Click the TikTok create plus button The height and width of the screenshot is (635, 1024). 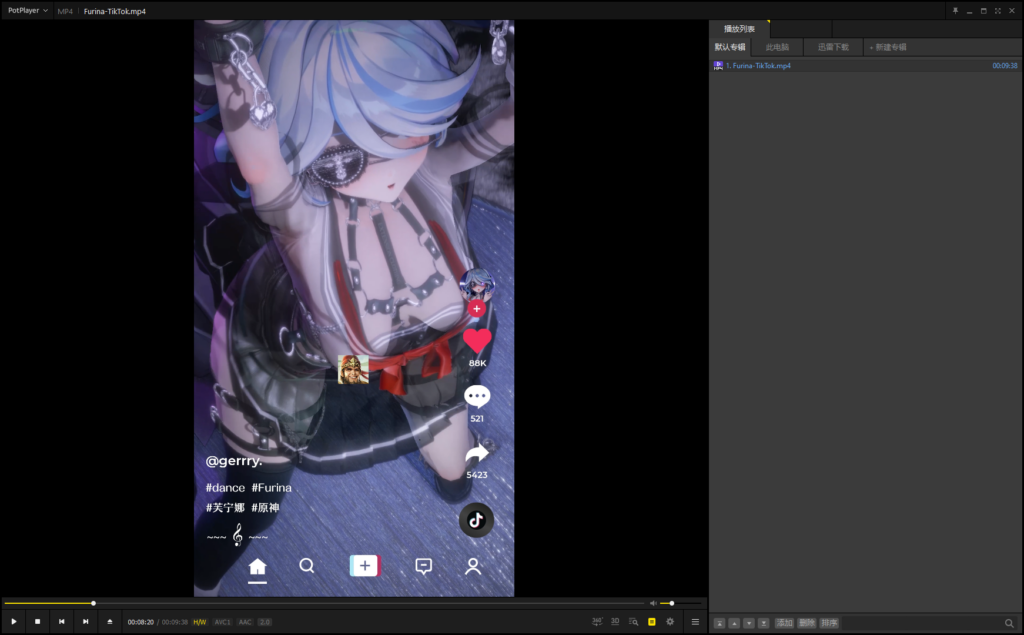click(x=364, y=566)
